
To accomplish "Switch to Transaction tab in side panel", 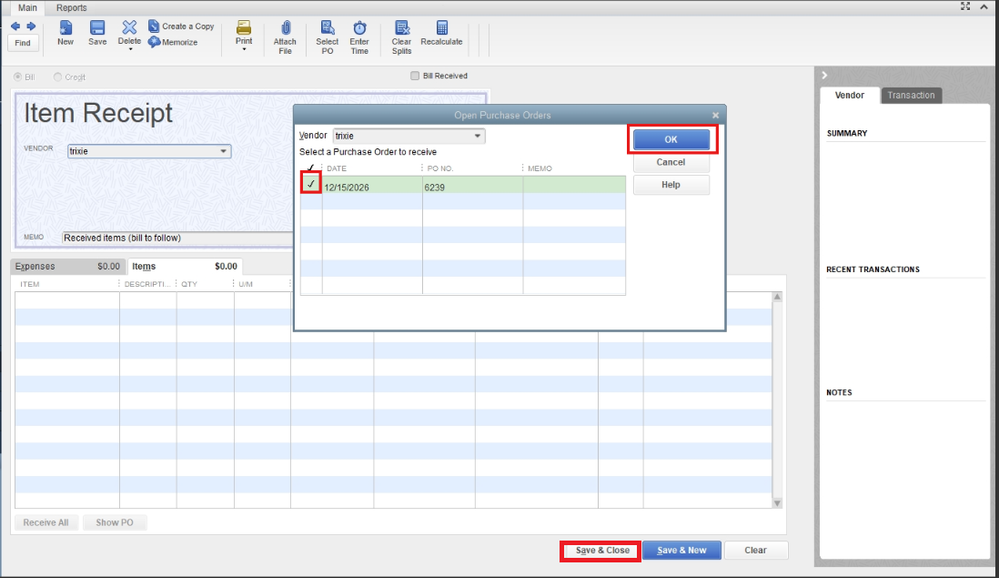I will click(x=911, y=95).
